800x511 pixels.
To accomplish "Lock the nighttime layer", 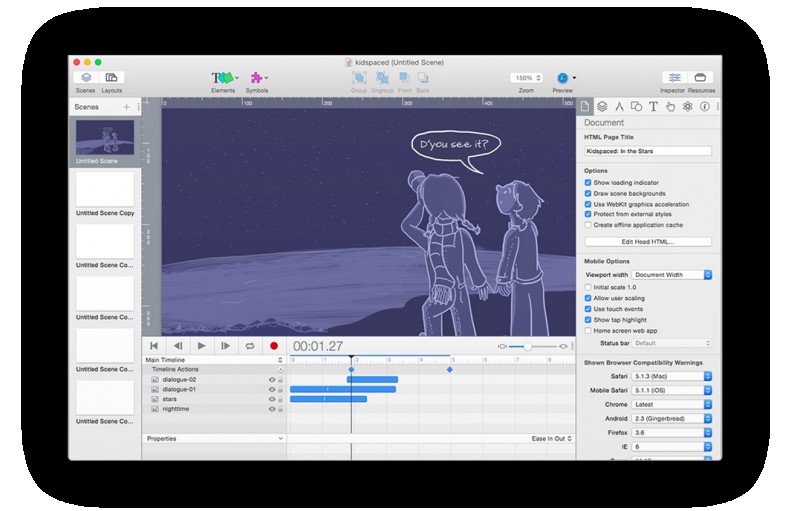I will coord(280,409).
